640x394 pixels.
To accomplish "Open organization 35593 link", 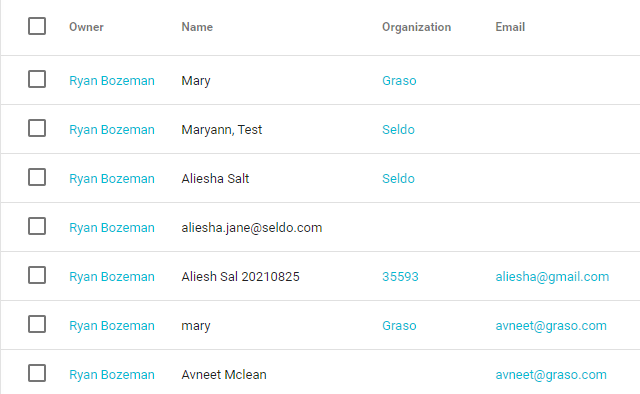I will tap(400, 276).
